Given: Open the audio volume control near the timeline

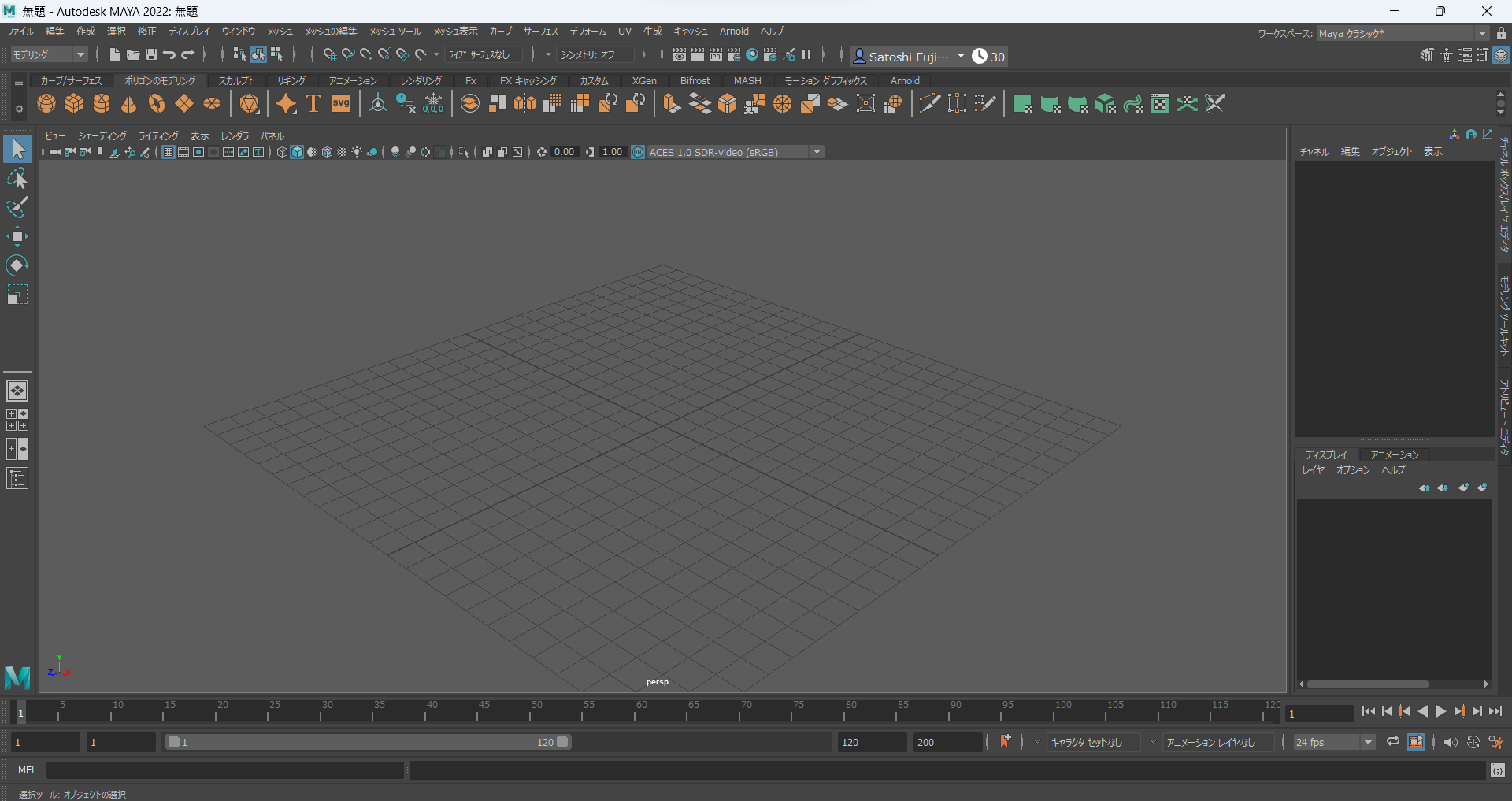Looking at the screenshot, I should [x=1451, y=742].
